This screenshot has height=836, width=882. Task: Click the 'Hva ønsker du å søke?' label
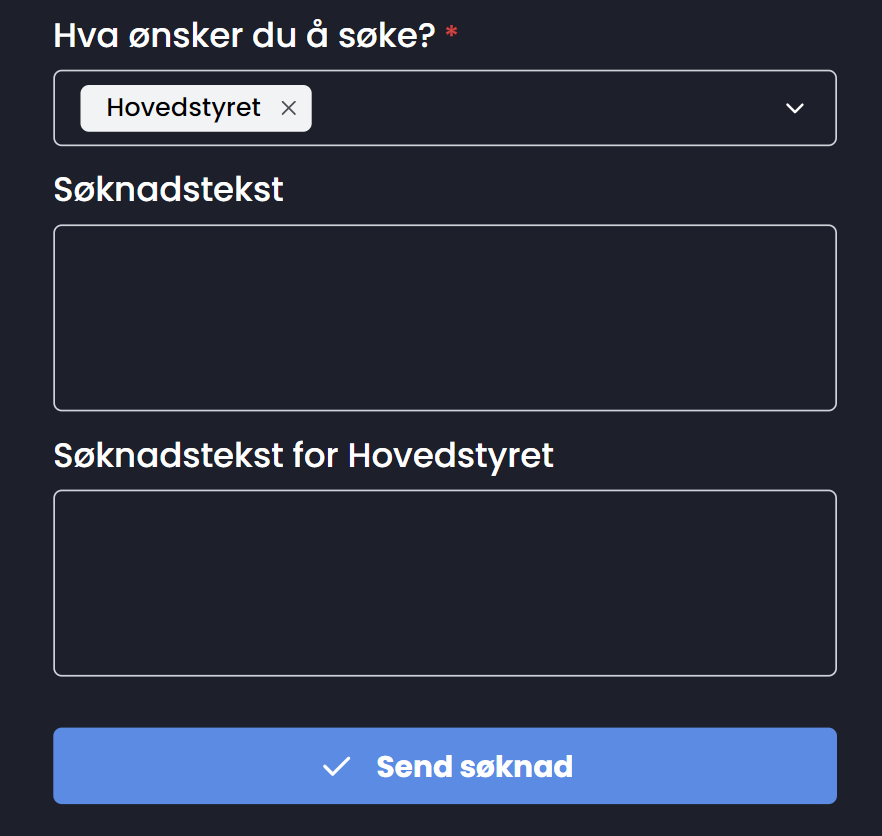click(x=243, y=34)
